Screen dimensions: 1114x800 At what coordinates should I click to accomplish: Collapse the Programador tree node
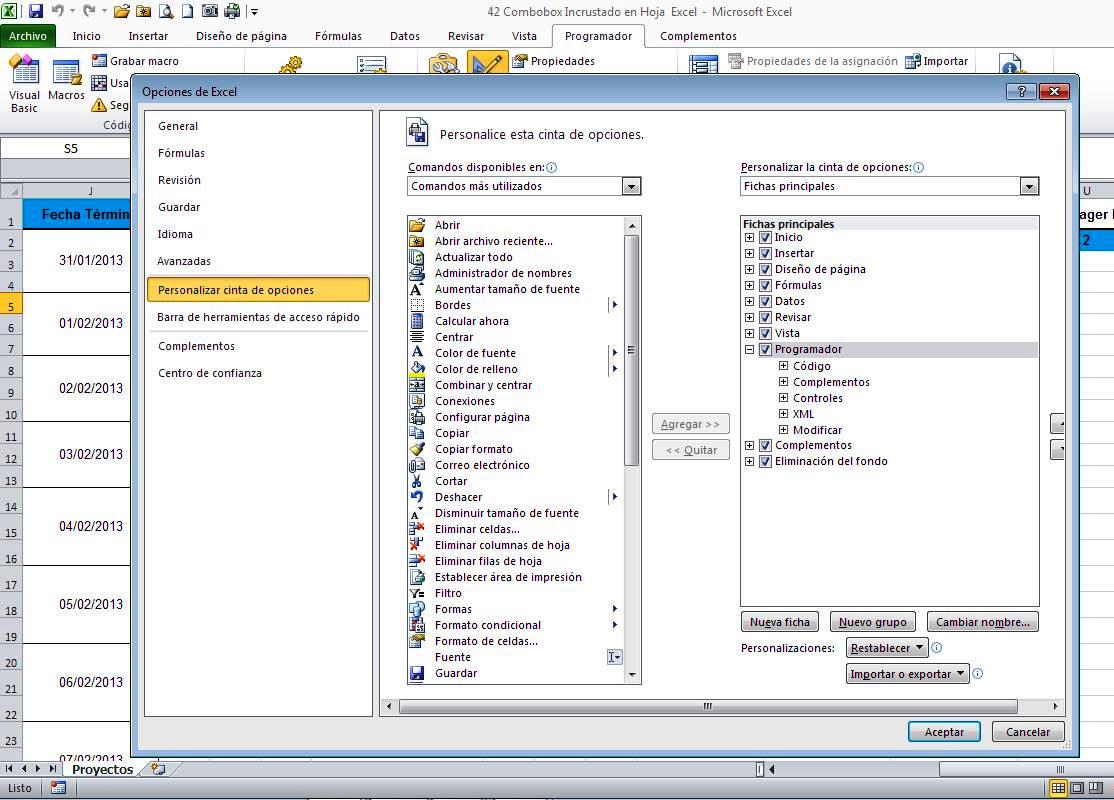pyautogui.click(x=749, y=349)
